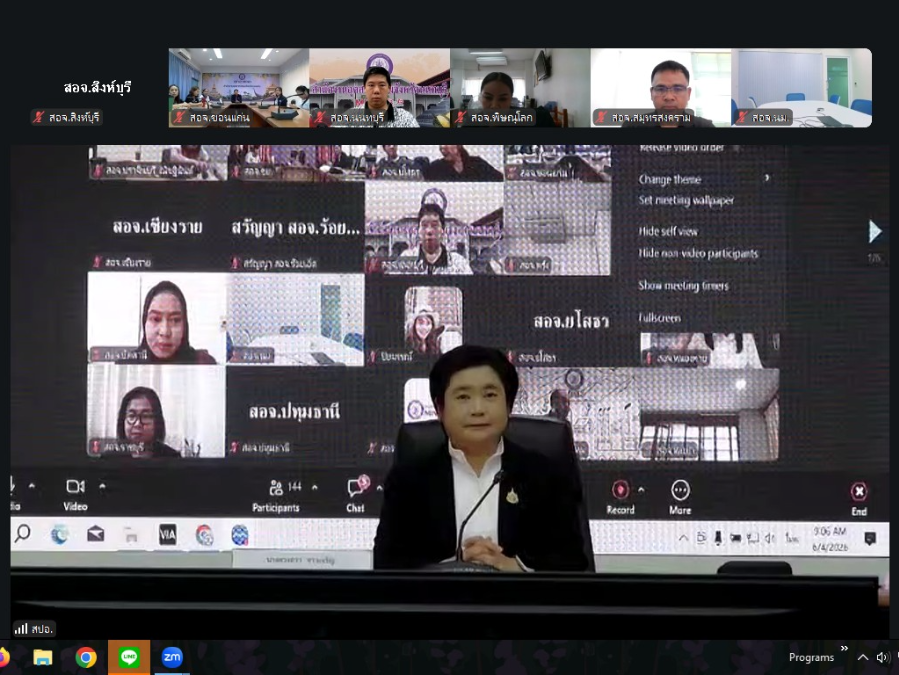Toggle the Video camera button in shared screen
Viewport: 899px width, 675px height.
pyautogui.click(x=75, y=494)
